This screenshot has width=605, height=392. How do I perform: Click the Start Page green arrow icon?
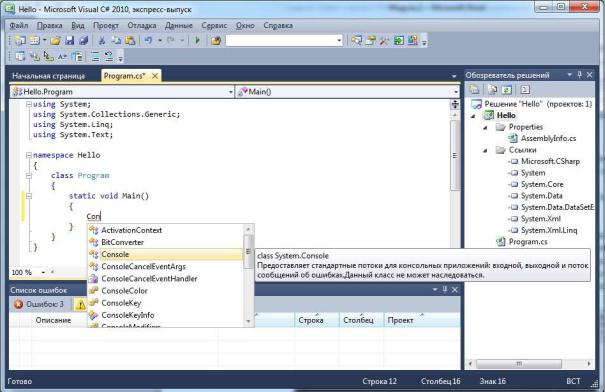398,40
